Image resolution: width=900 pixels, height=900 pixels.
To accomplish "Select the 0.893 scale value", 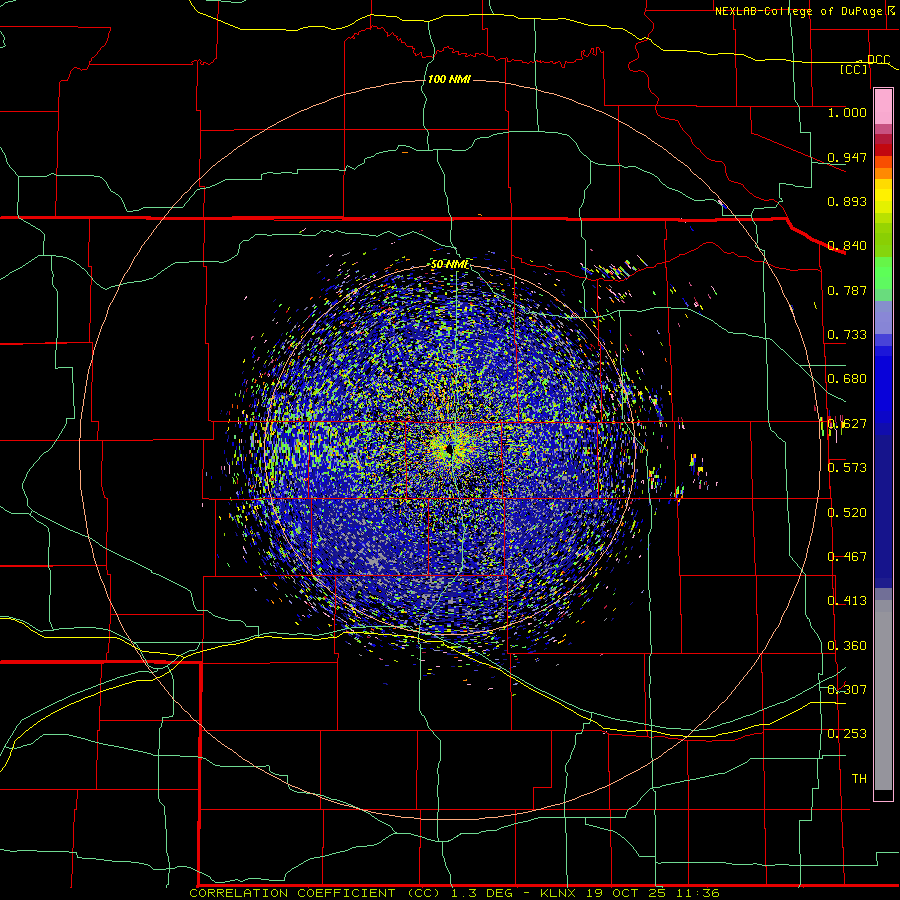I will [x=847, y=201].
